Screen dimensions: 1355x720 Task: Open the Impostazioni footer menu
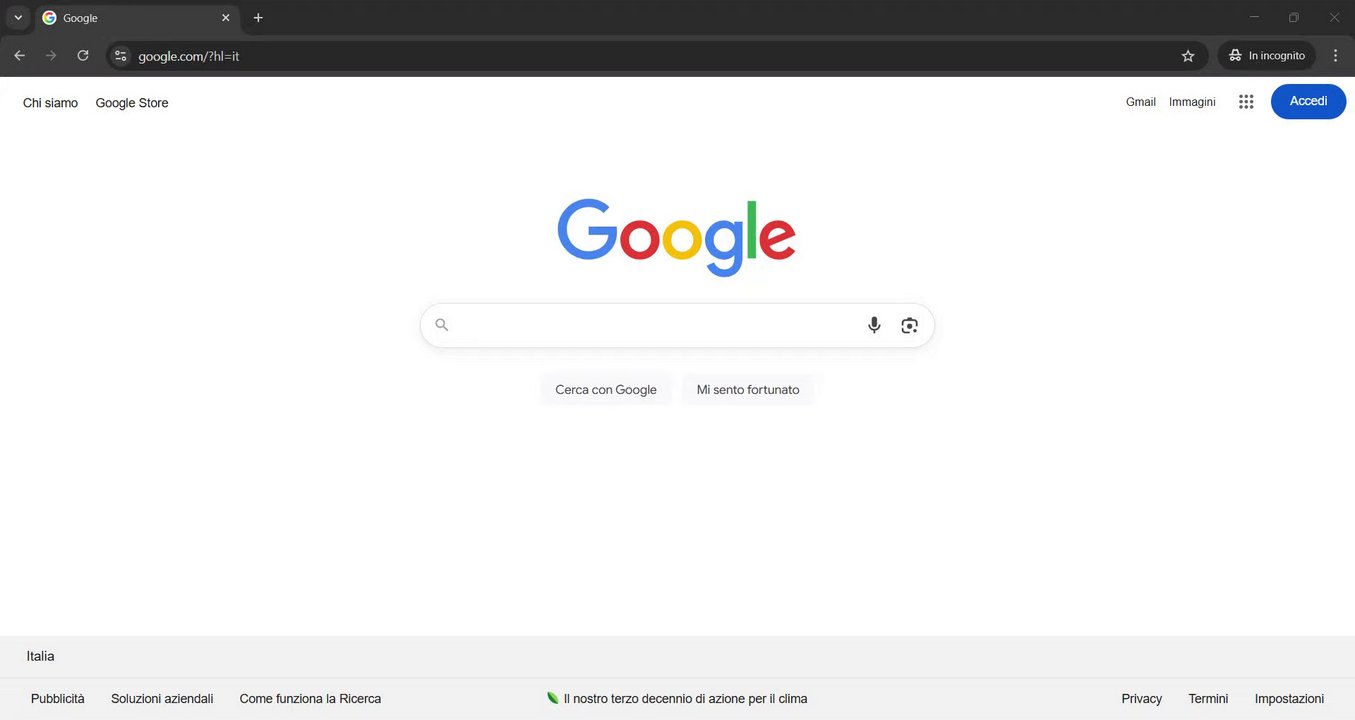tap(1289, 699)
